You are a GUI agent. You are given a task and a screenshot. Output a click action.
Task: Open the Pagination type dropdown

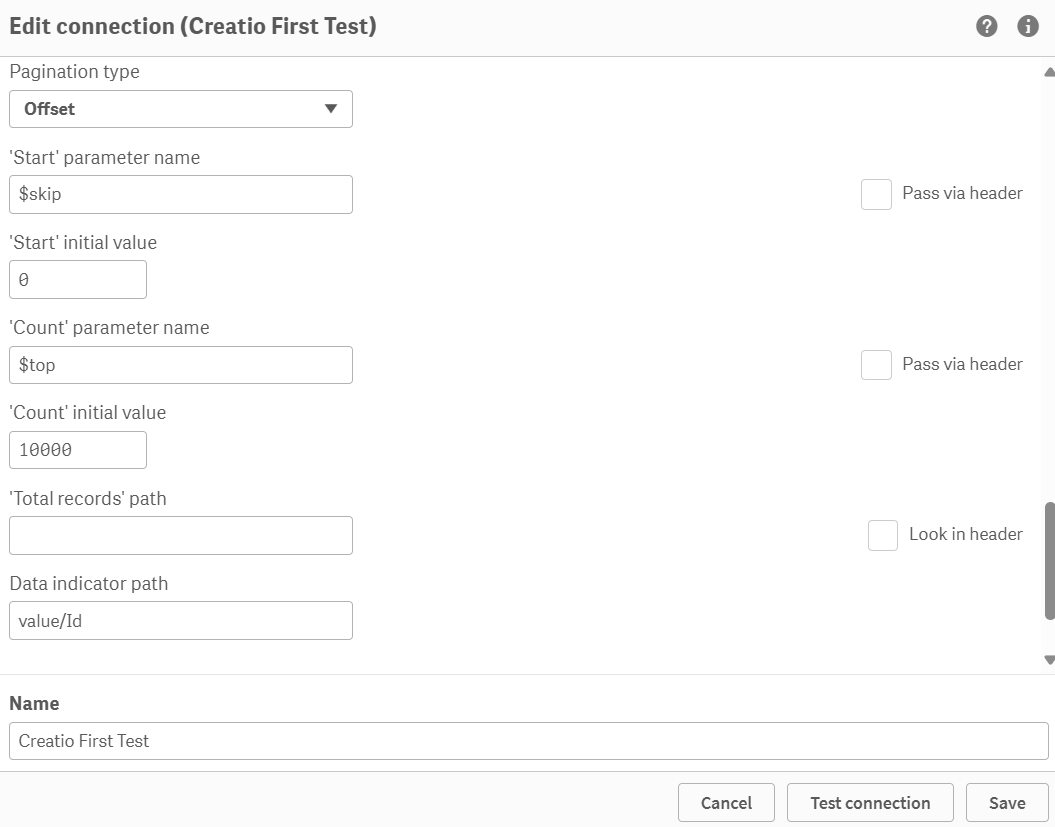180,109
